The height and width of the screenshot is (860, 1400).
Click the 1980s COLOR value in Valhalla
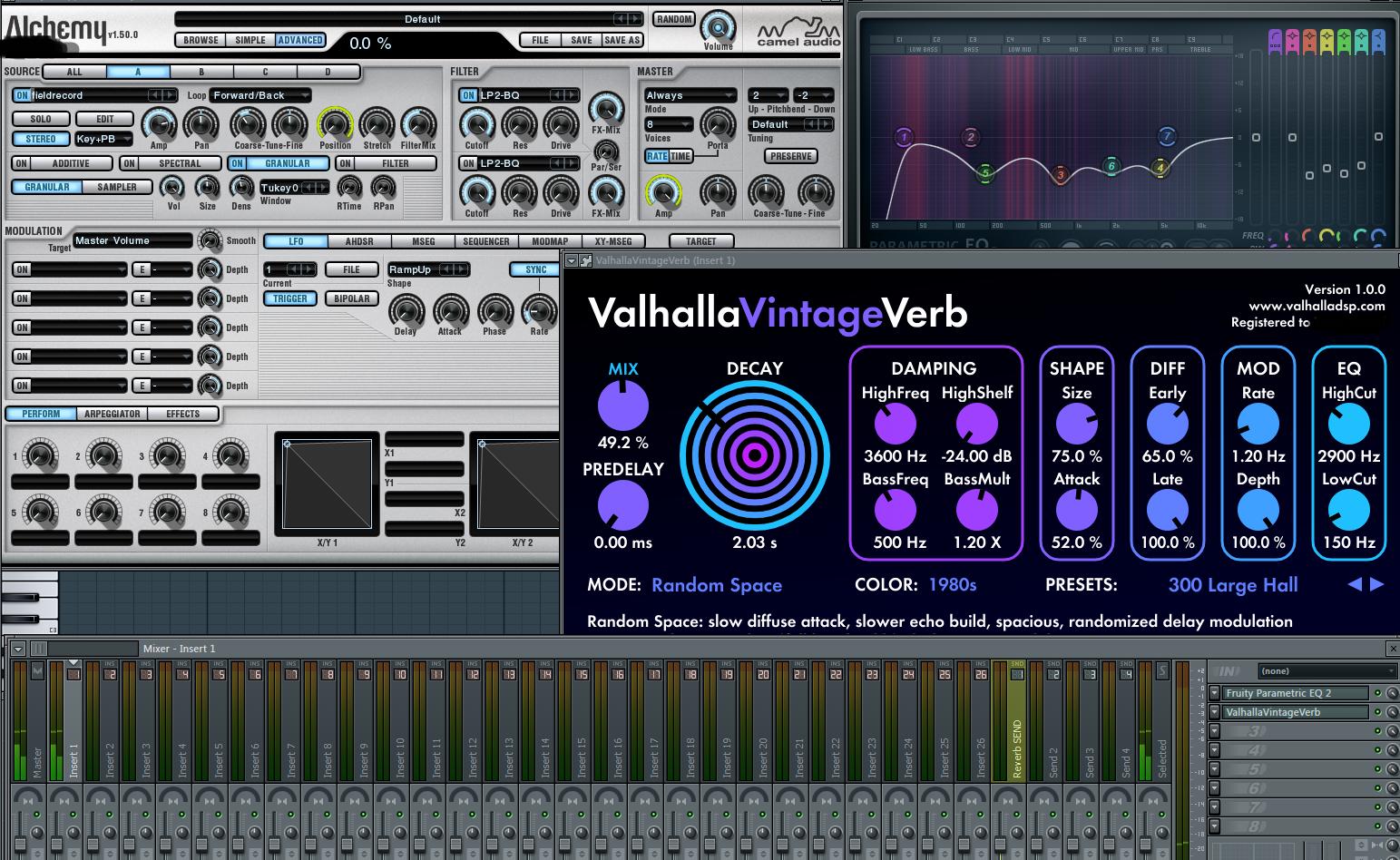[953, 585]
